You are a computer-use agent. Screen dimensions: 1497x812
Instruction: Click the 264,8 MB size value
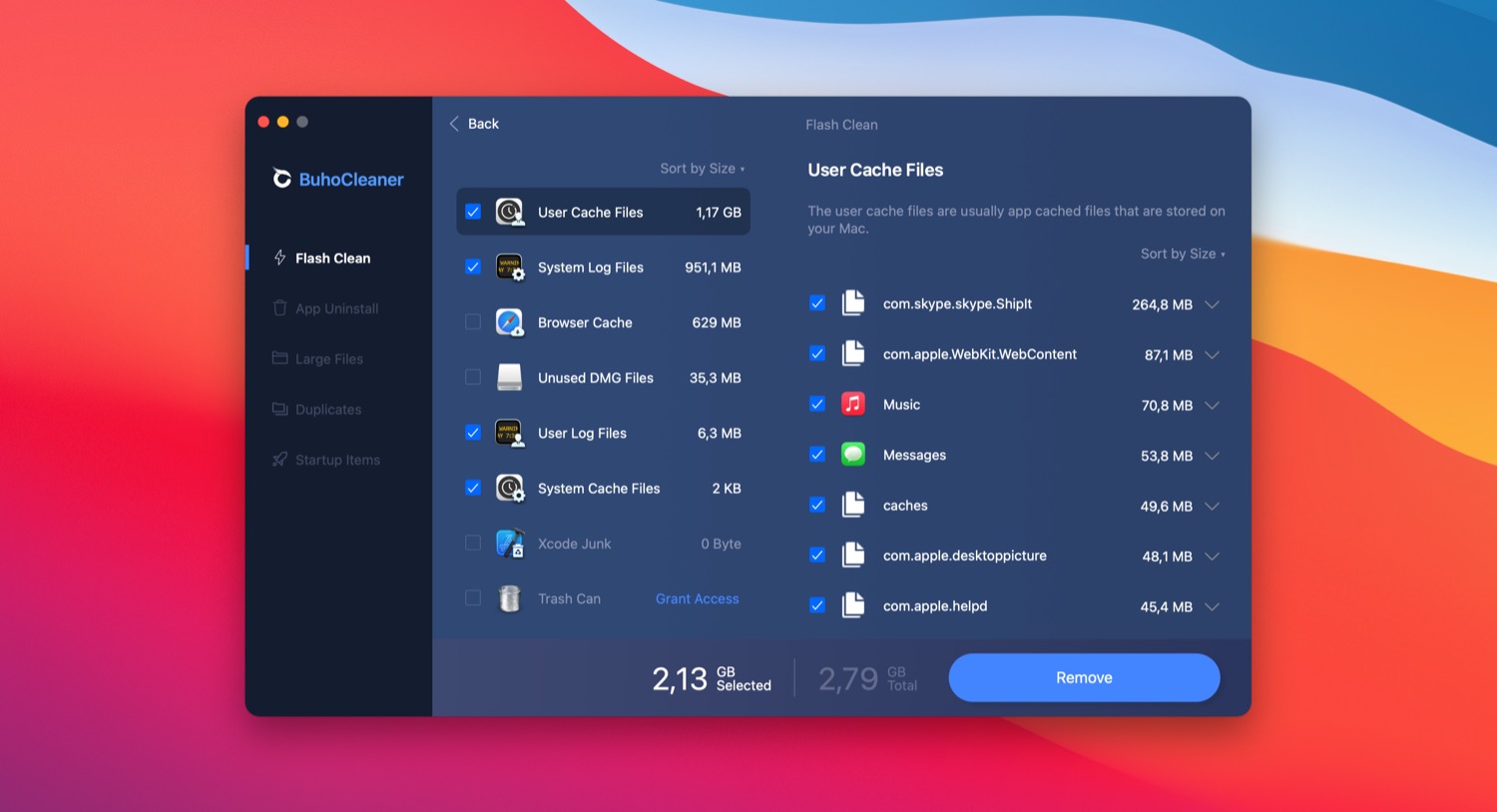[1162, 305]
